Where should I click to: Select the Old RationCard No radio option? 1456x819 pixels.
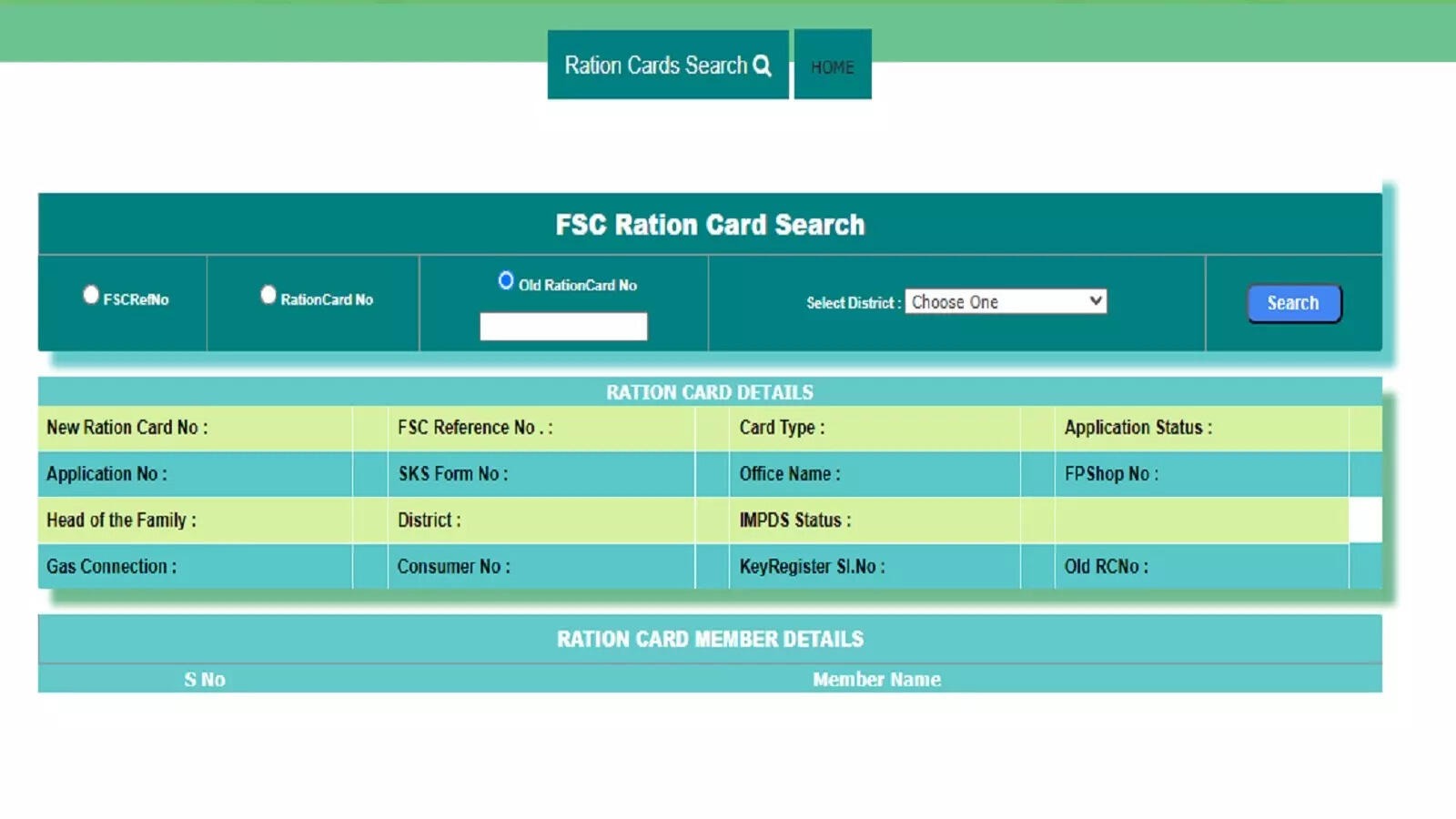click(x=506, y=280)
